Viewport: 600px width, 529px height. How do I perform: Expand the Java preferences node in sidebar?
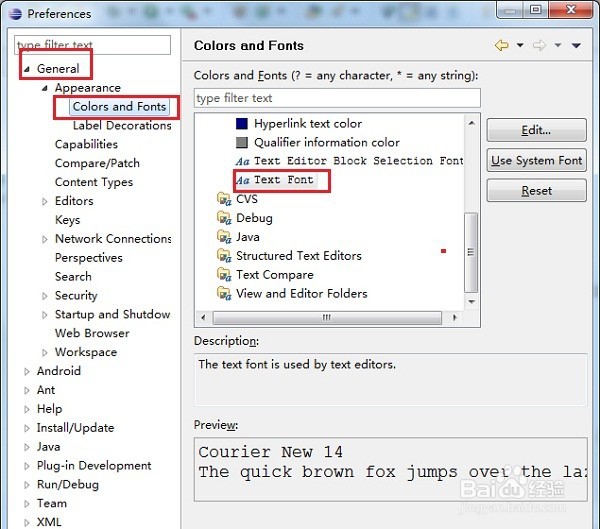pyautogui.click(x=27, y=447)
